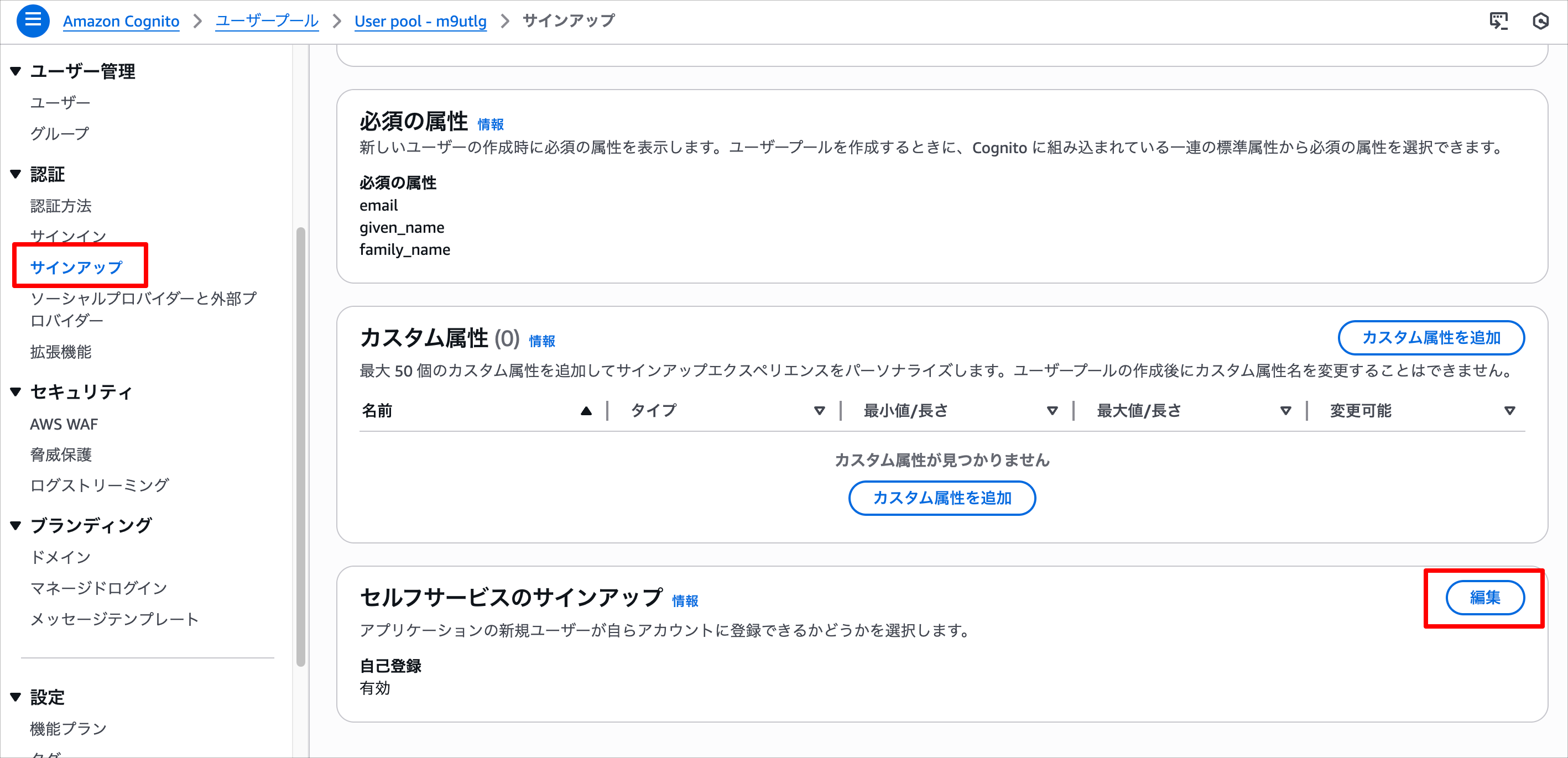1568x758 pixels.
Task: Select マネージドログイン in sidebar
Action: tap(98, 588)
